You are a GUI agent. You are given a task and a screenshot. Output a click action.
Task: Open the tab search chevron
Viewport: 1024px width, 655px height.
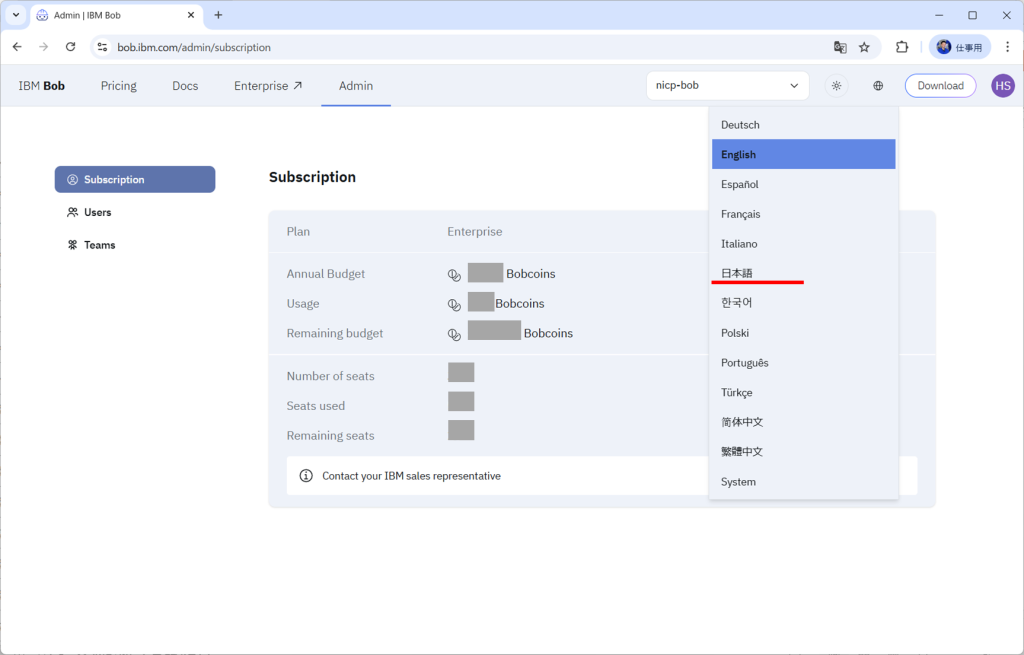pos(16,15)
